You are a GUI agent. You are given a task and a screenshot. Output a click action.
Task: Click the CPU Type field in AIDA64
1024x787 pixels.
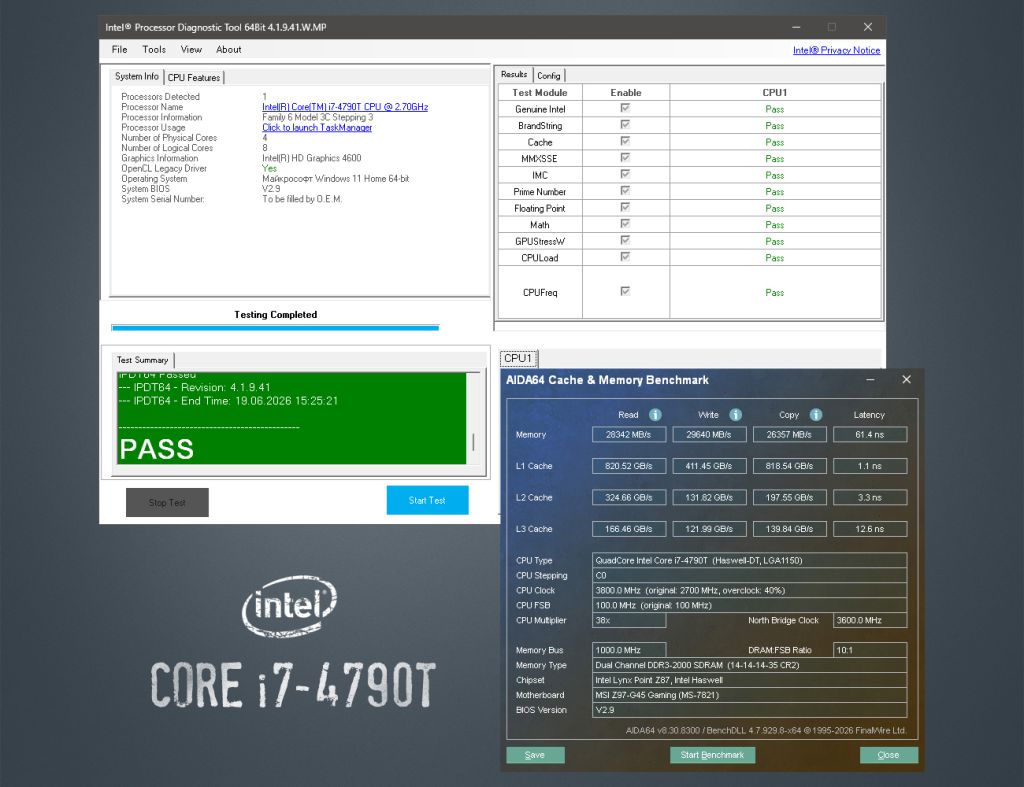click(749, 560)
